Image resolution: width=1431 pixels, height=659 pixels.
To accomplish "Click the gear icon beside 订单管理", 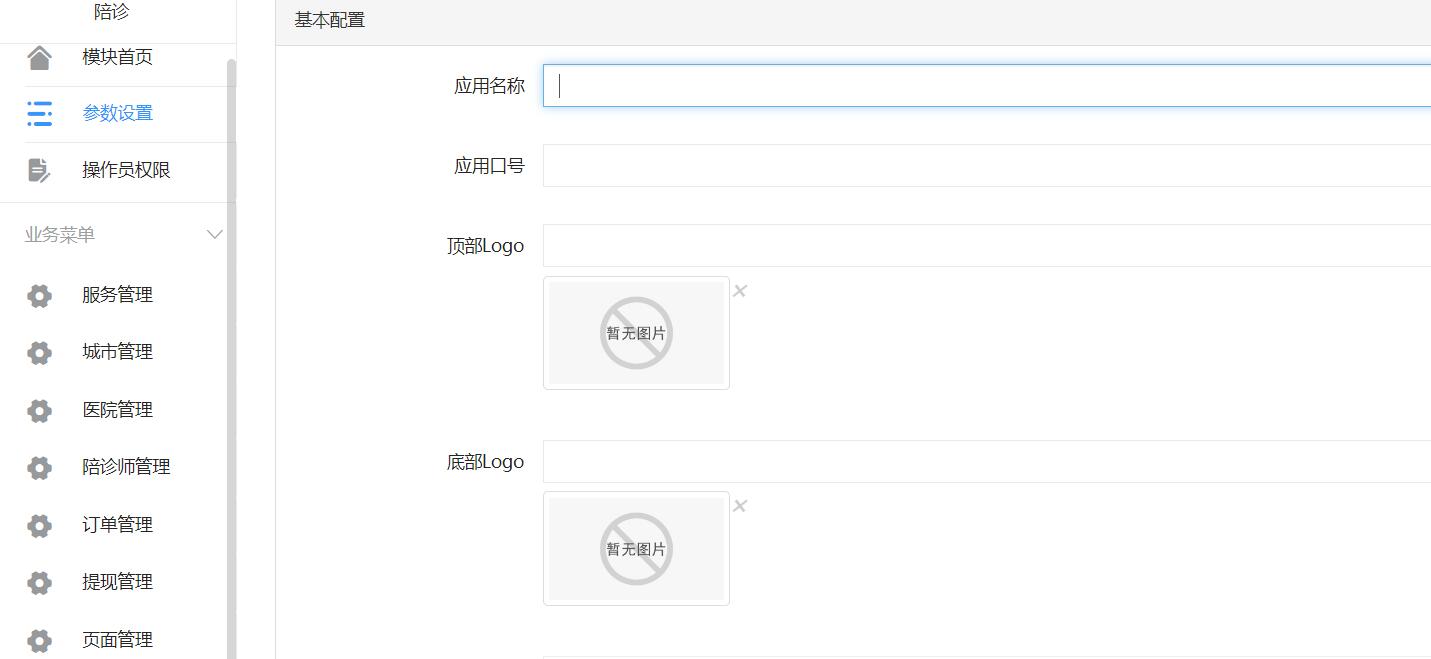I will pos(39,525).
